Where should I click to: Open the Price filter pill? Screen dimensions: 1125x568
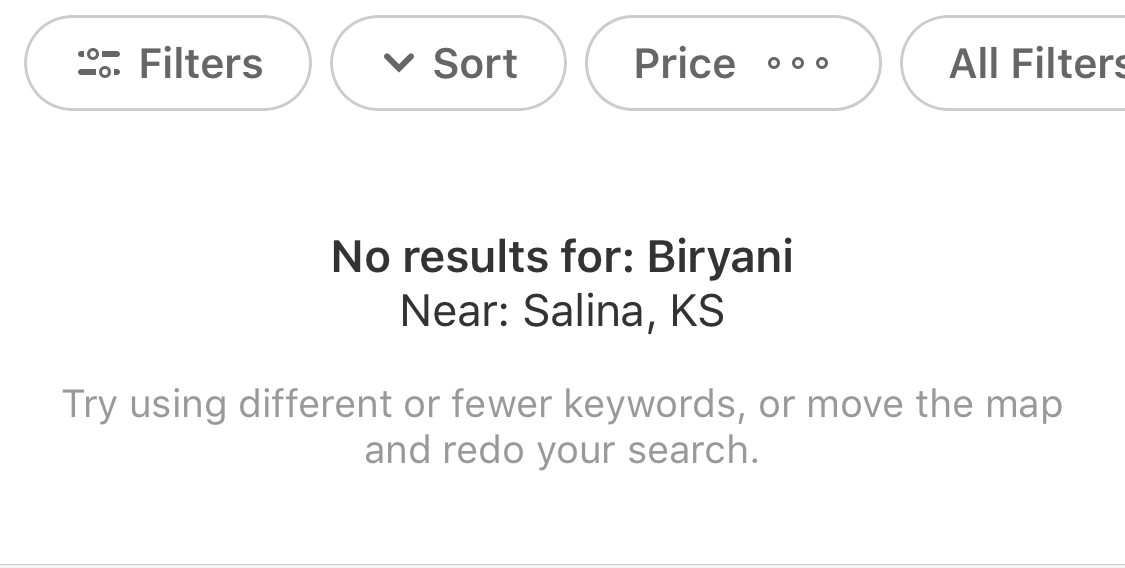733,63
